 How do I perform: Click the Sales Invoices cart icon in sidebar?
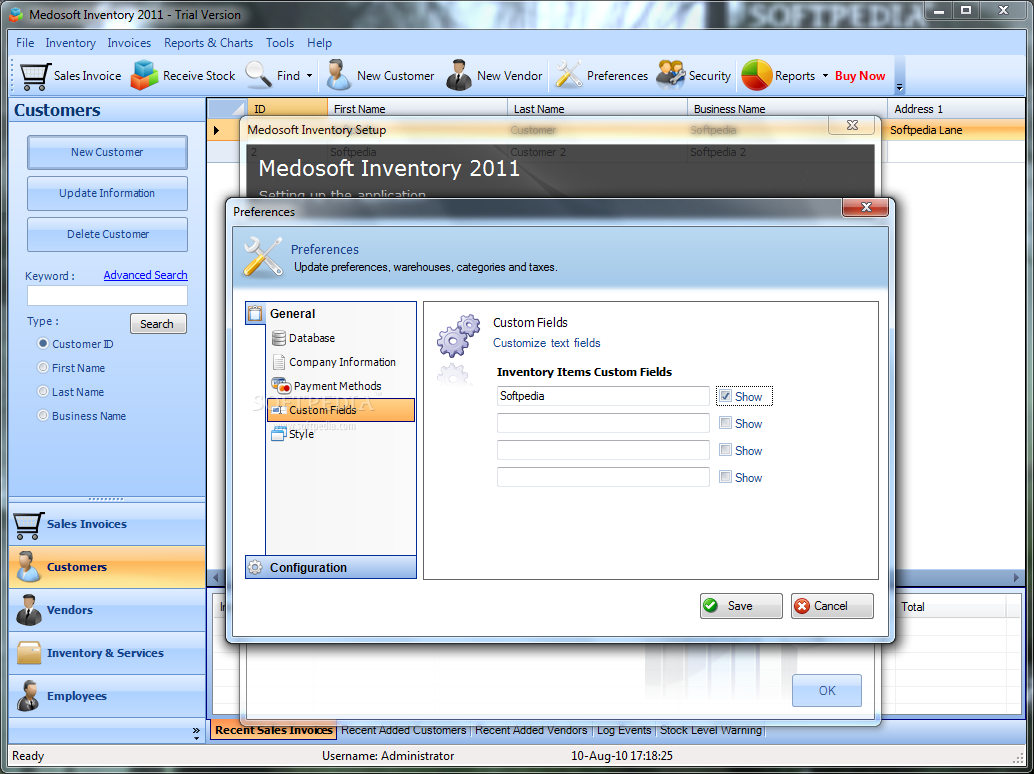28,525
